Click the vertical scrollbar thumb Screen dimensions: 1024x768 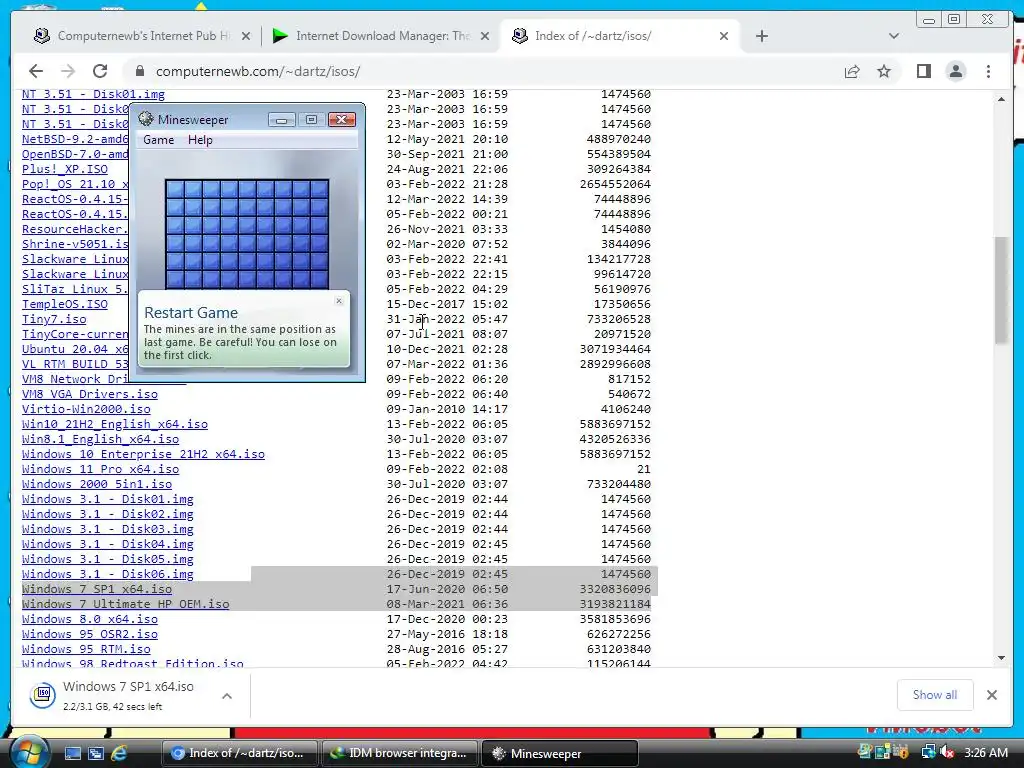pyautogui.click(x=1001, y=290)
